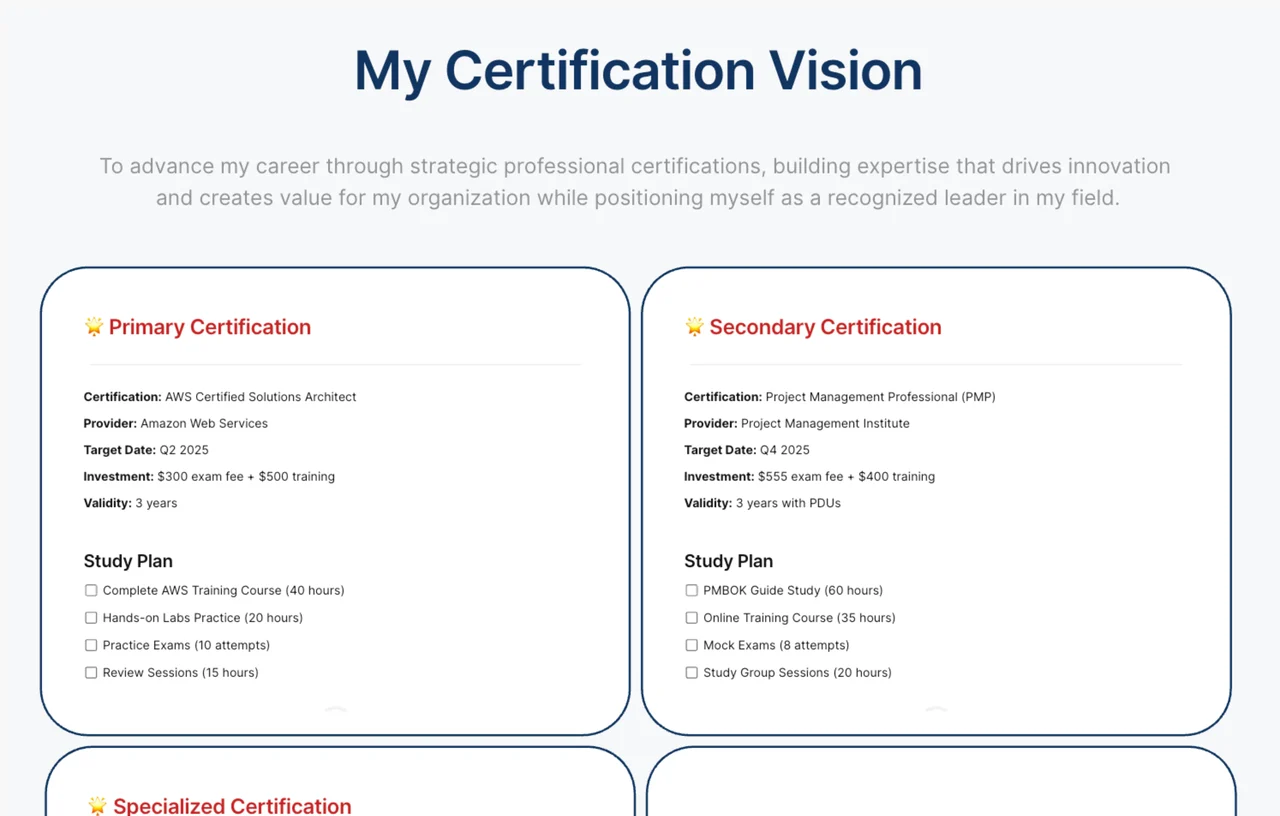
Task: Click Study Plan heading in Primary card
Action: pyautogui.click(x=128, y=561)
